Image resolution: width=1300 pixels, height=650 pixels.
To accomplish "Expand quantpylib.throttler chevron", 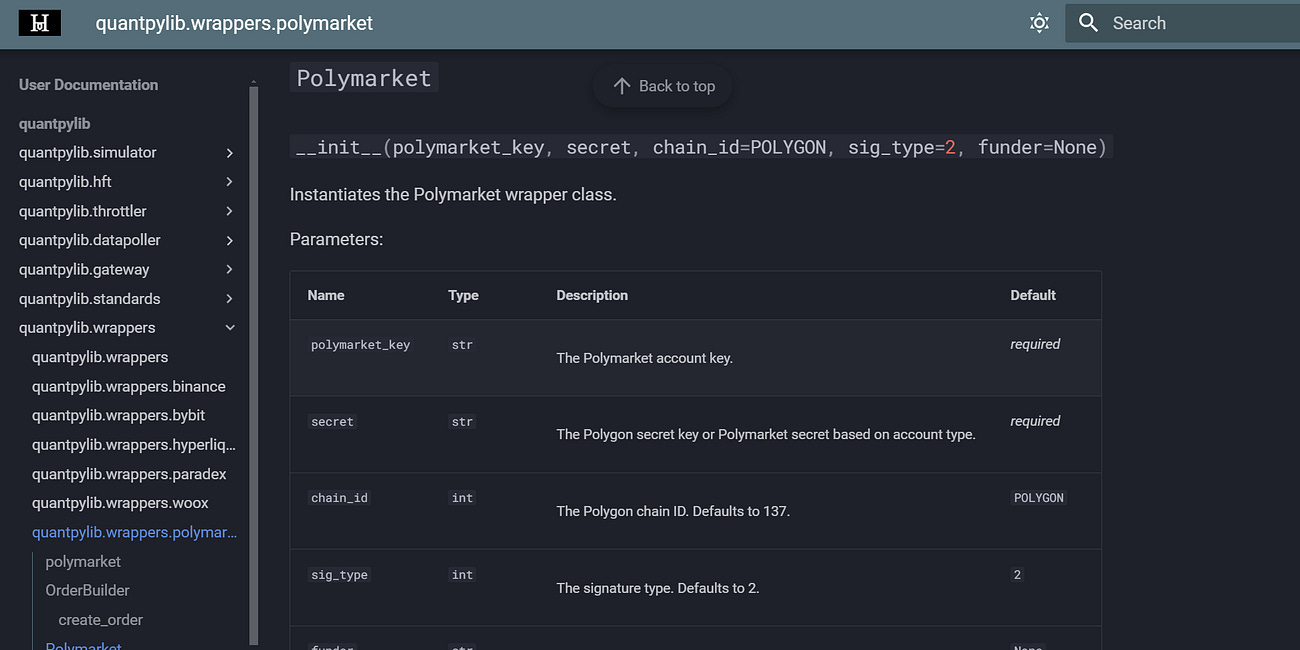I will [230, 211].
